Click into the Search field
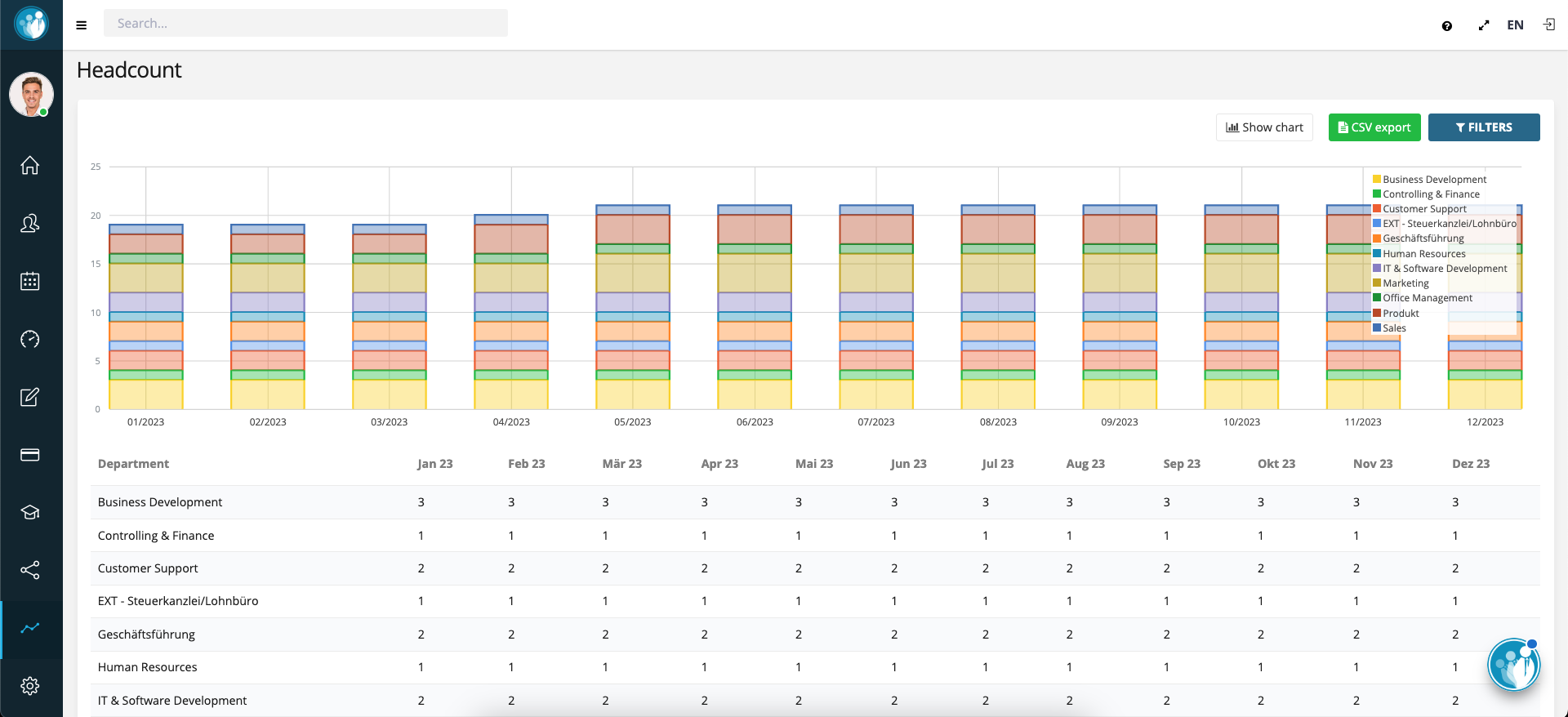Screen dimensions: 1568x717 (305, 24)
